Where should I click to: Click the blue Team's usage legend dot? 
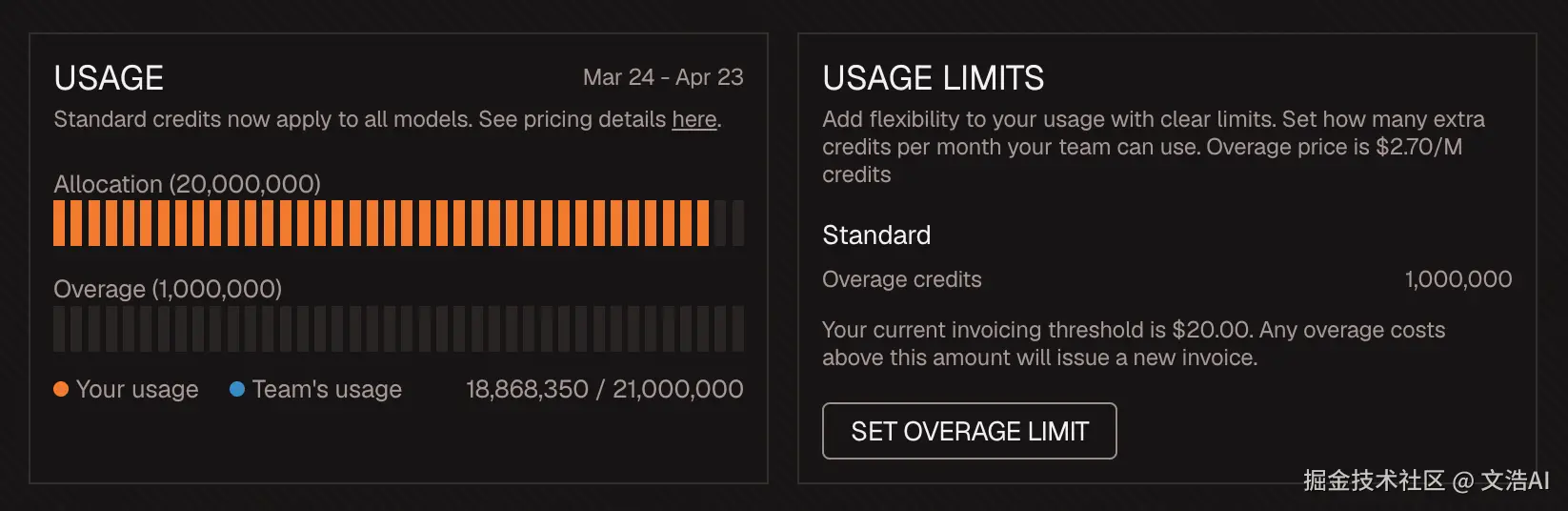point(237,389)
